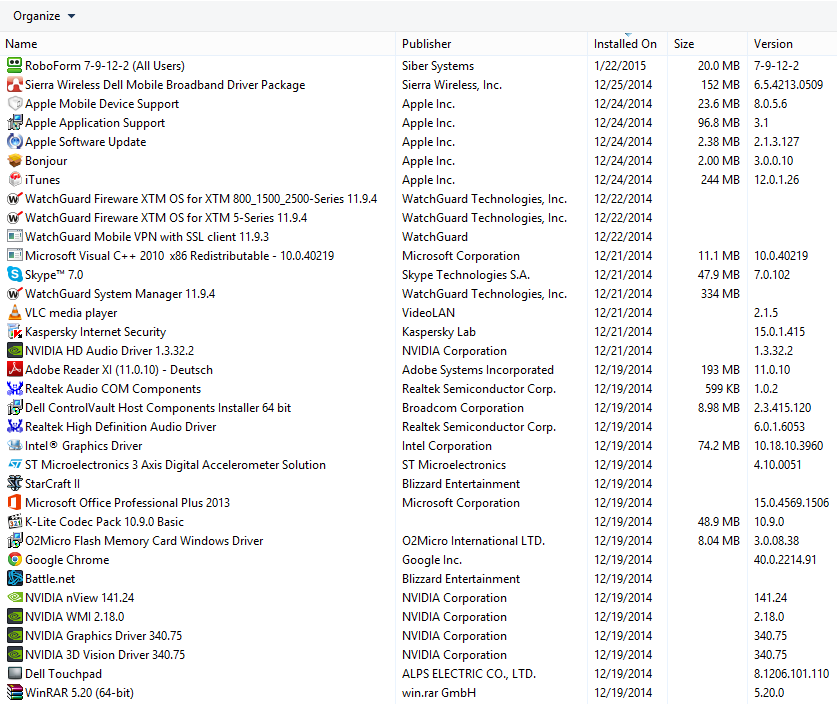Click the WatchGuard Mobile VPN icon
The height and width of the screenshot is (704, 837).
click(x=14, y=236)
